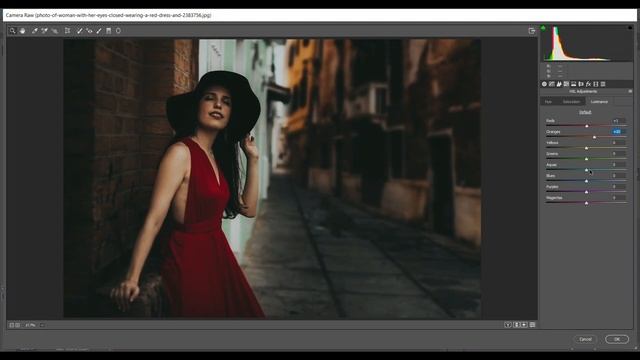Select the Graduated Filter tool
This screenshot has width=640, height=360.
[109, 31]
